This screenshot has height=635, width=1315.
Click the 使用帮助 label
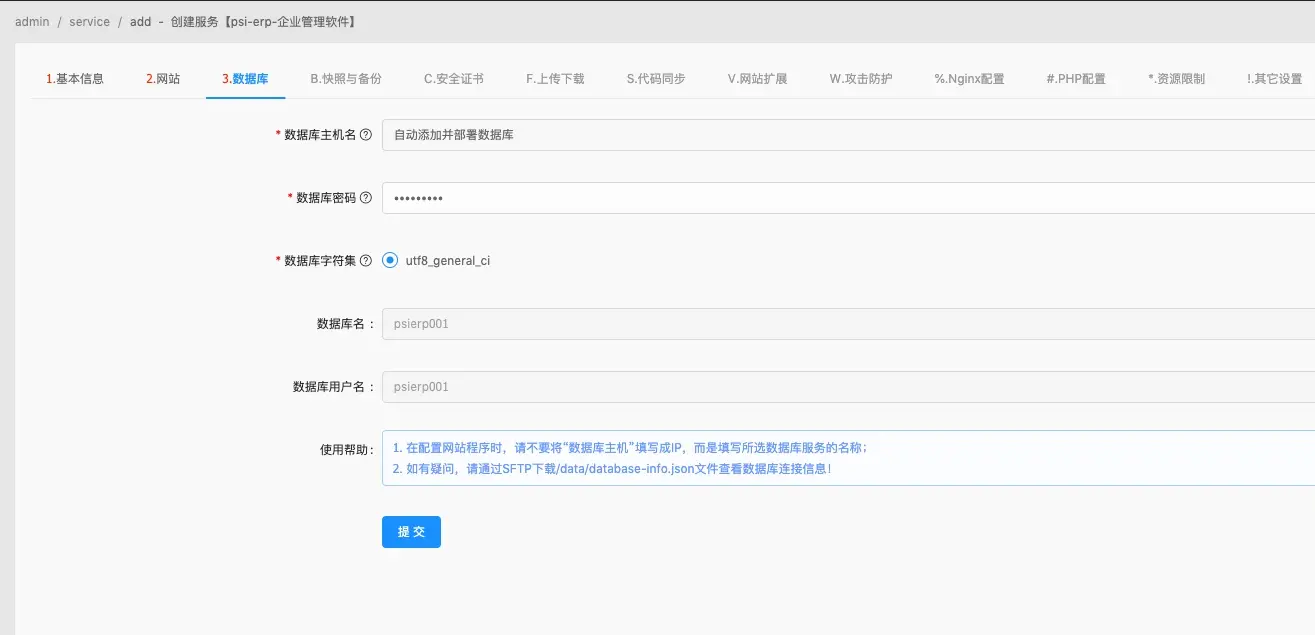coord(346,450)
